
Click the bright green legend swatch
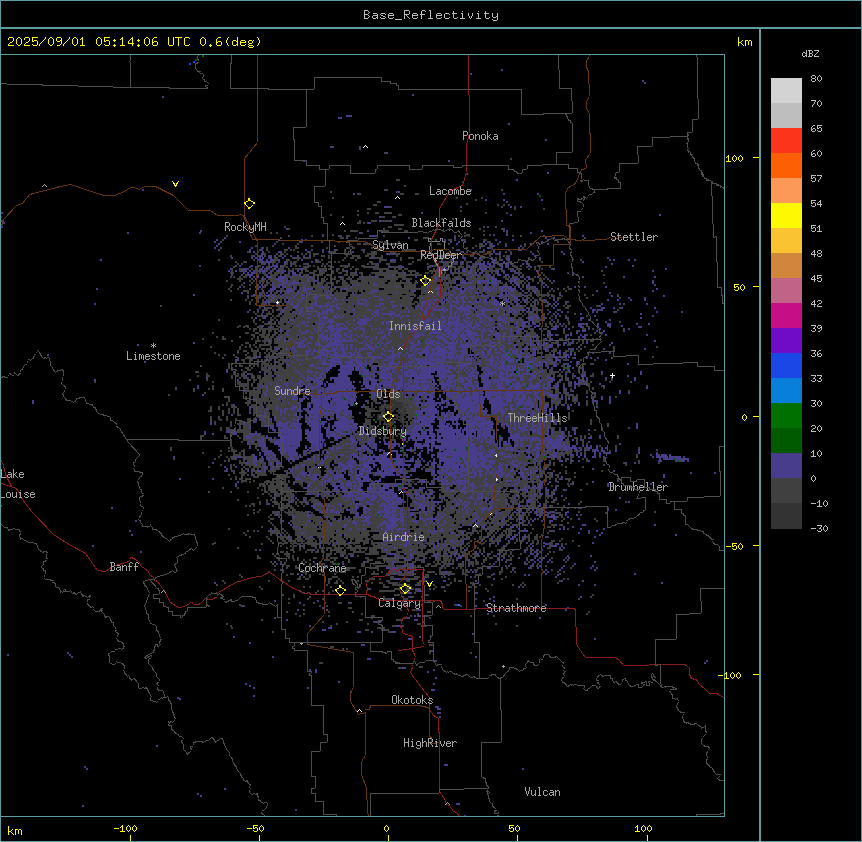(x=786, y=416)
